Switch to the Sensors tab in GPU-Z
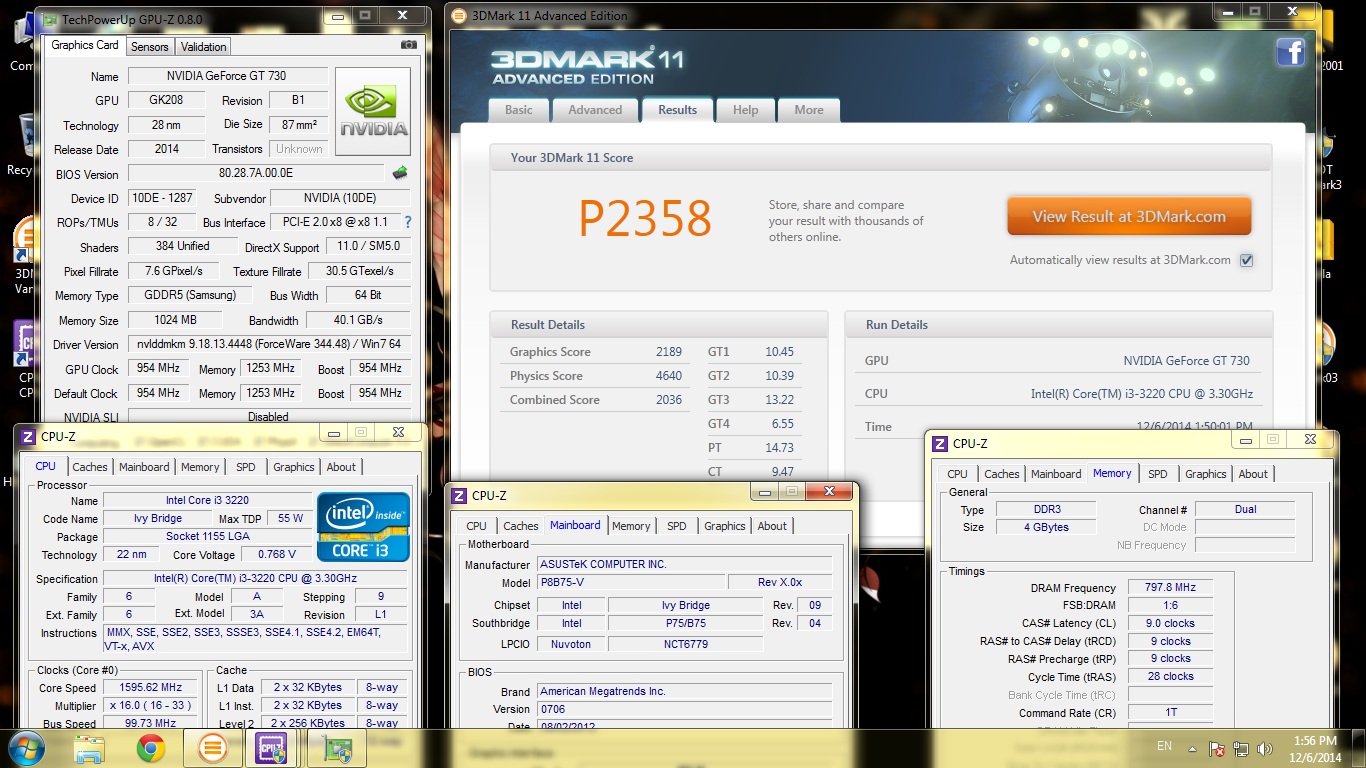The height and width of the screenshot is (768, 1366). [x=150, y=46]
